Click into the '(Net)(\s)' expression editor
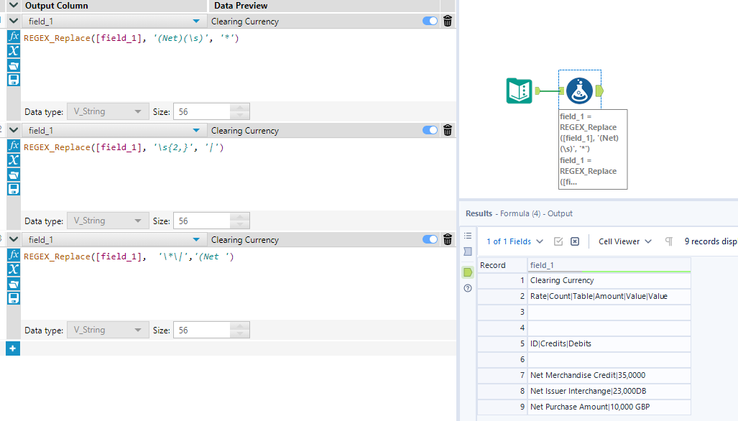 pos(238,65)
